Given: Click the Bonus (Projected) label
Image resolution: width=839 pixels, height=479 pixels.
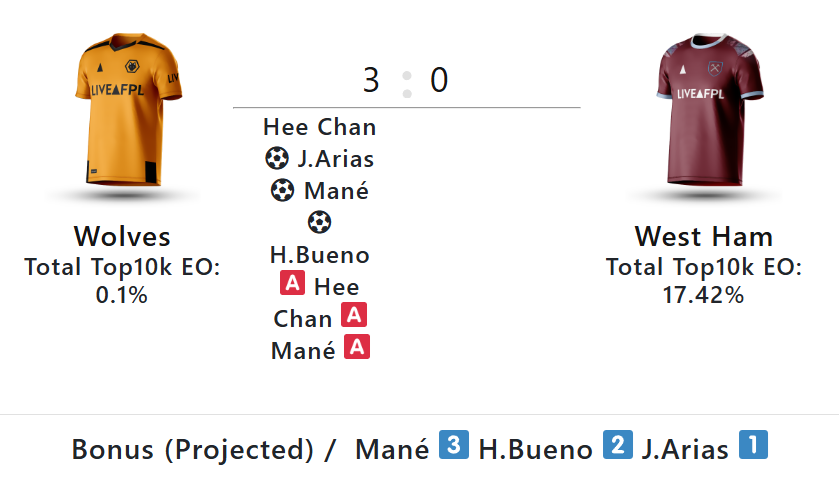Looking at the screenshot, I should 193,450.
